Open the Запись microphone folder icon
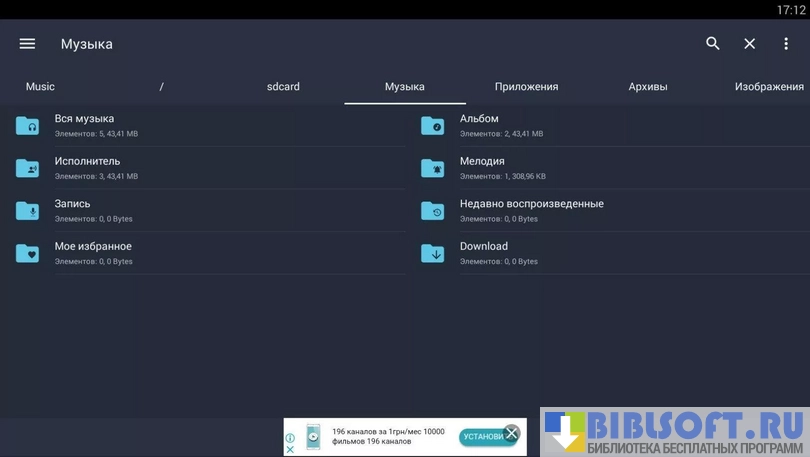Viewport: 810px width, 457px height. [28, 211]
